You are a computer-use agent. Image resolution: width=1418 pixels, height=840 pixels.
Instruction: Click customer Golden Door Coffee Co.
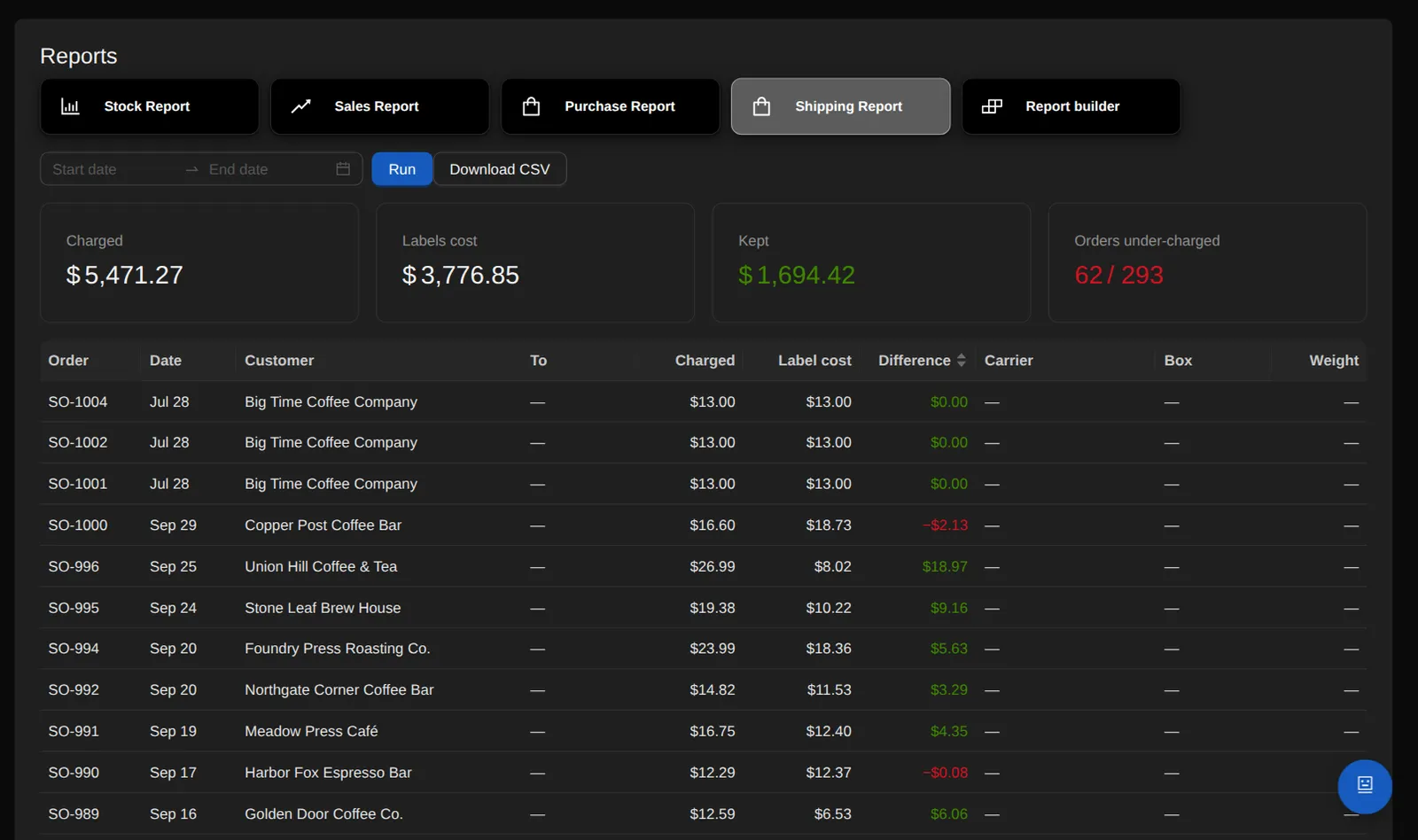tap(323, 814)
